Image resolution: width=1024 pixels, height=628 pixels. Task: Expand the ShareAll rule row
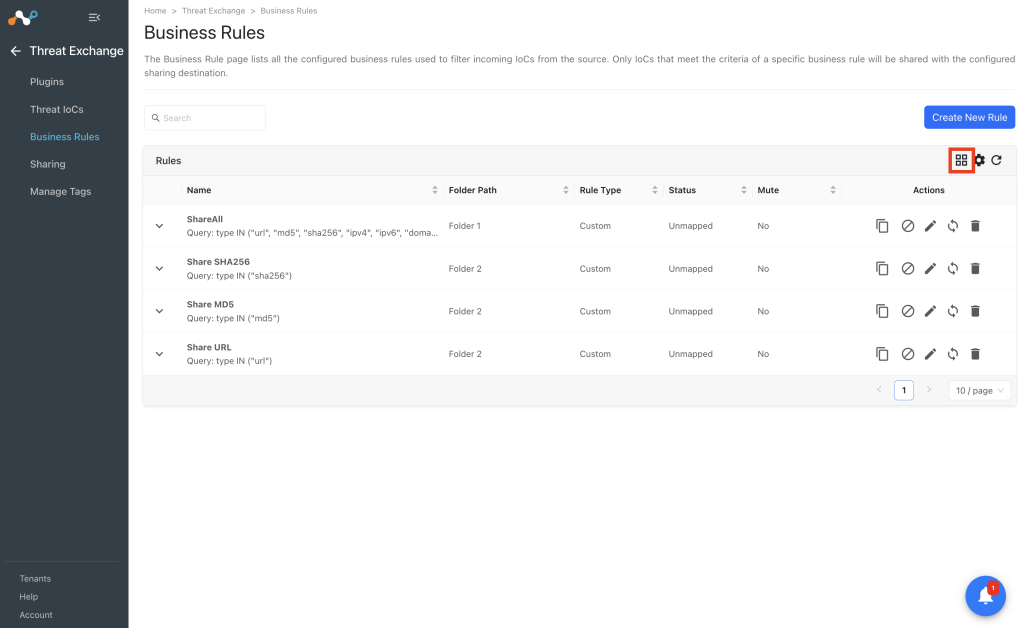click(x=159, y=226)
